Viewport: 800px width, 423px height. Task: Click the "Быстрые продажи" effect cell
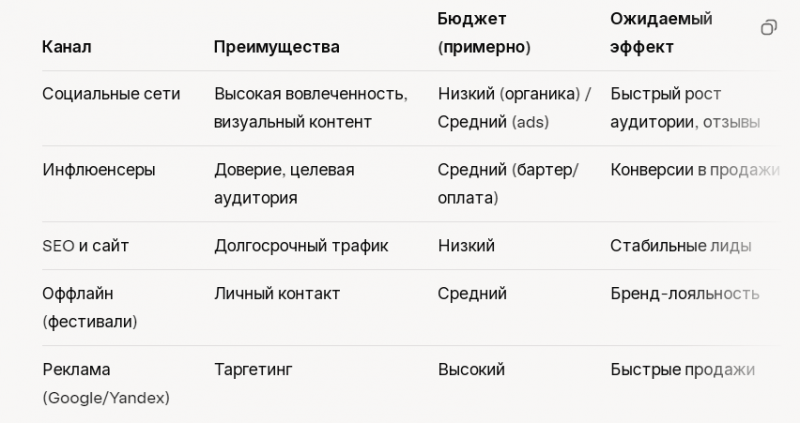tap(682, 370)
